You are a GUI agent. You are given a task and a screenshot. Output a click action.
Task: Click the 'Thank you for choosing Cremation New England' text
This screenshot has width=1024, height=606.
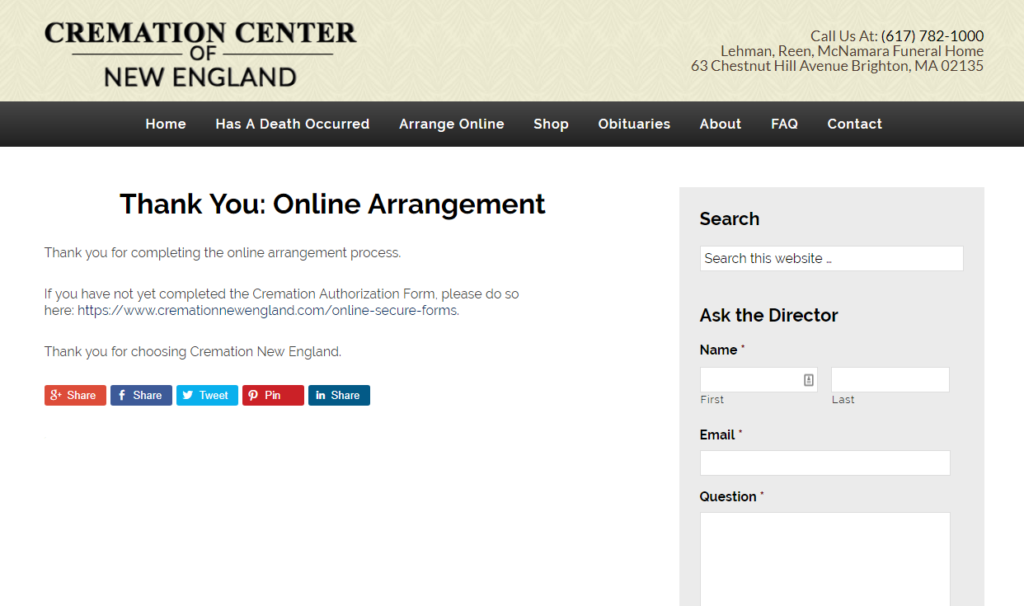click(x=193, y=351)
